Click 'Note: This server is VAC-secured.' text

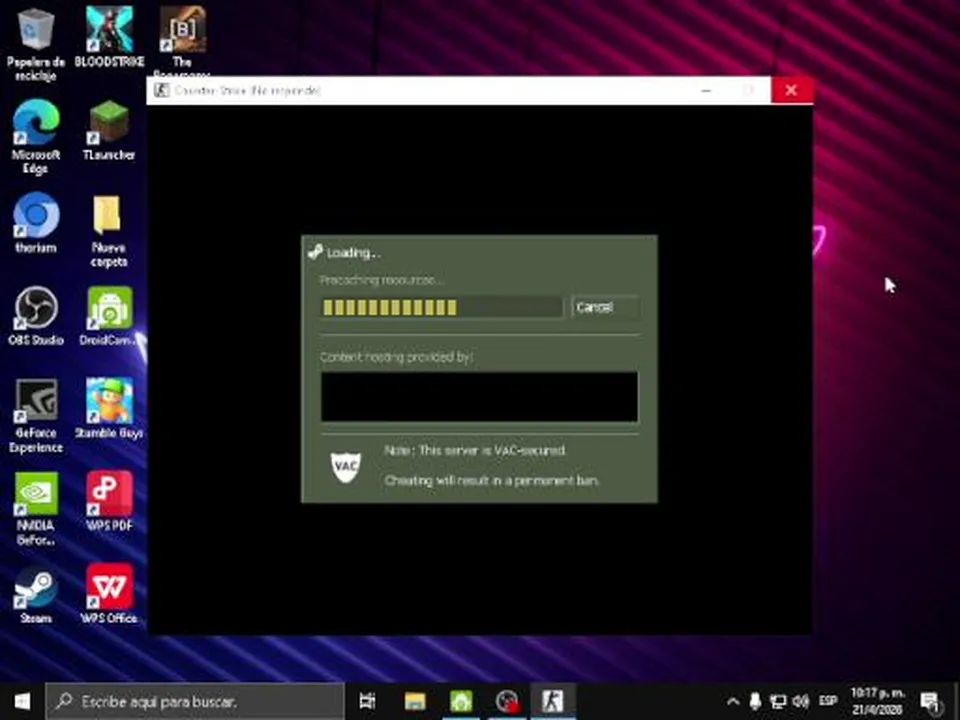click(475, 451)
